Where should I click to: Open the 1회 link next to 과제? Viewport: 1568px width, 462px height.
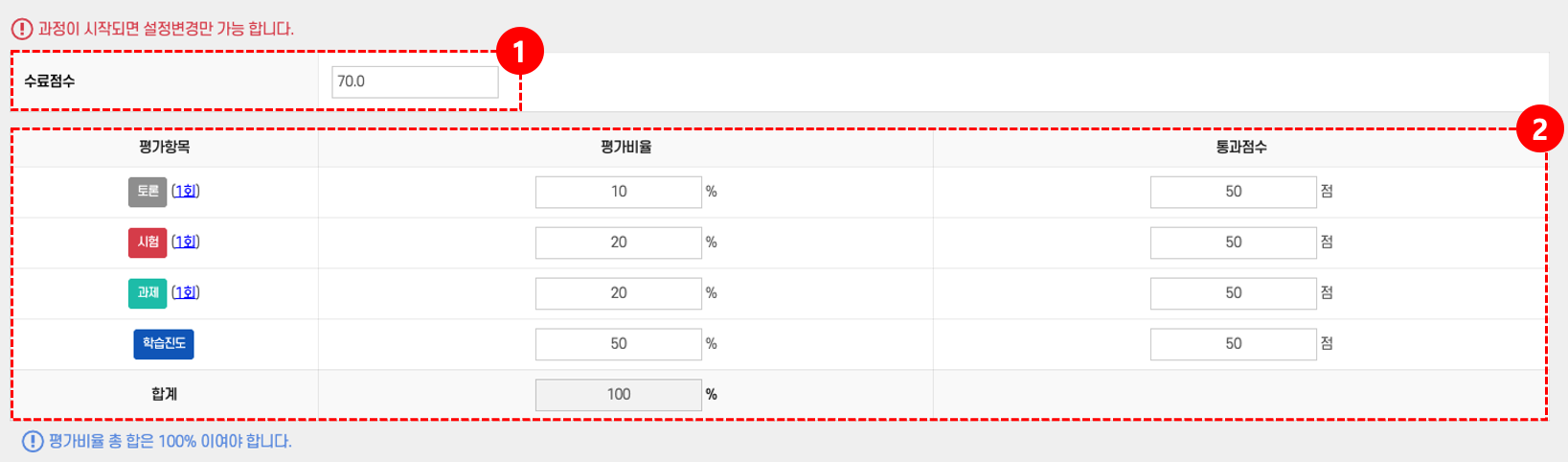186,293
